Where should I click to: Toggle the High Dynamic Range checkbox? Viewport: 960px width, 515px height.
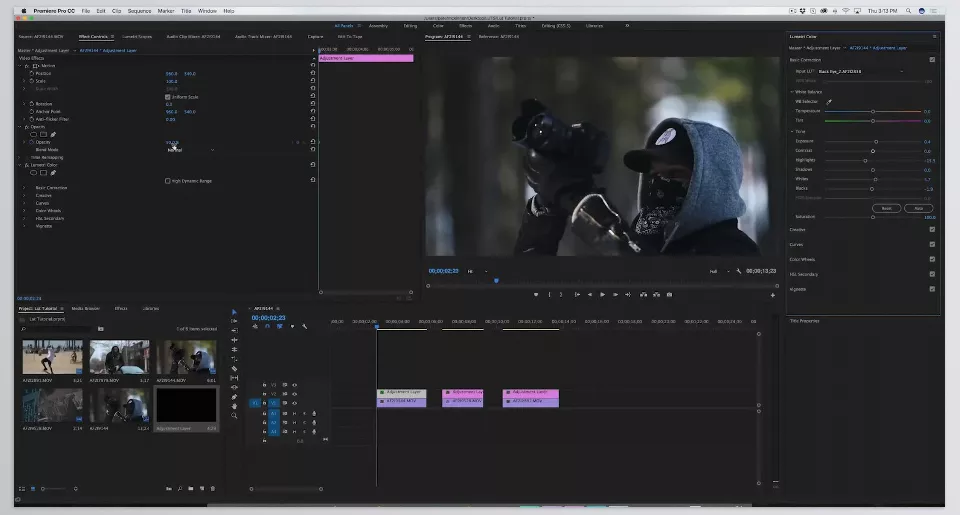click(167, 181)
